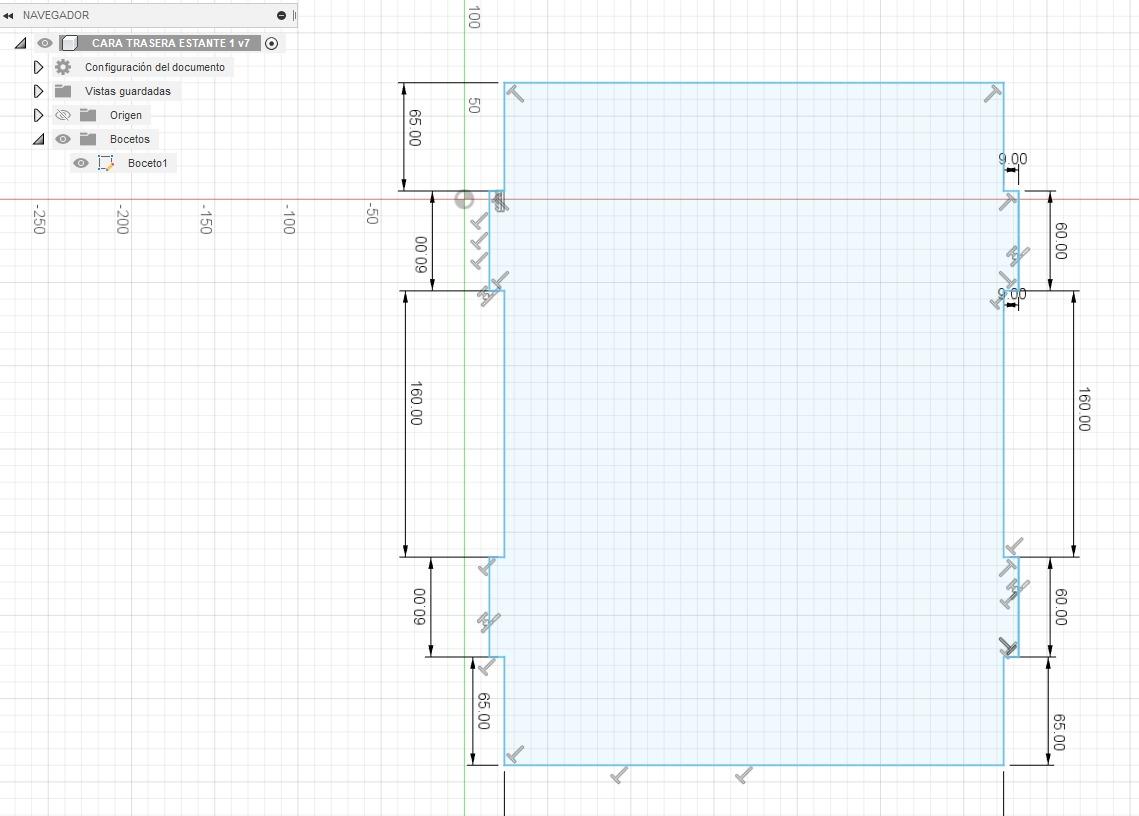Image resolution: width=1139 pixels, height=816 pixels.
Task: Toggle visibility of Boceto1 sketch
Action: tap(81, 163)
